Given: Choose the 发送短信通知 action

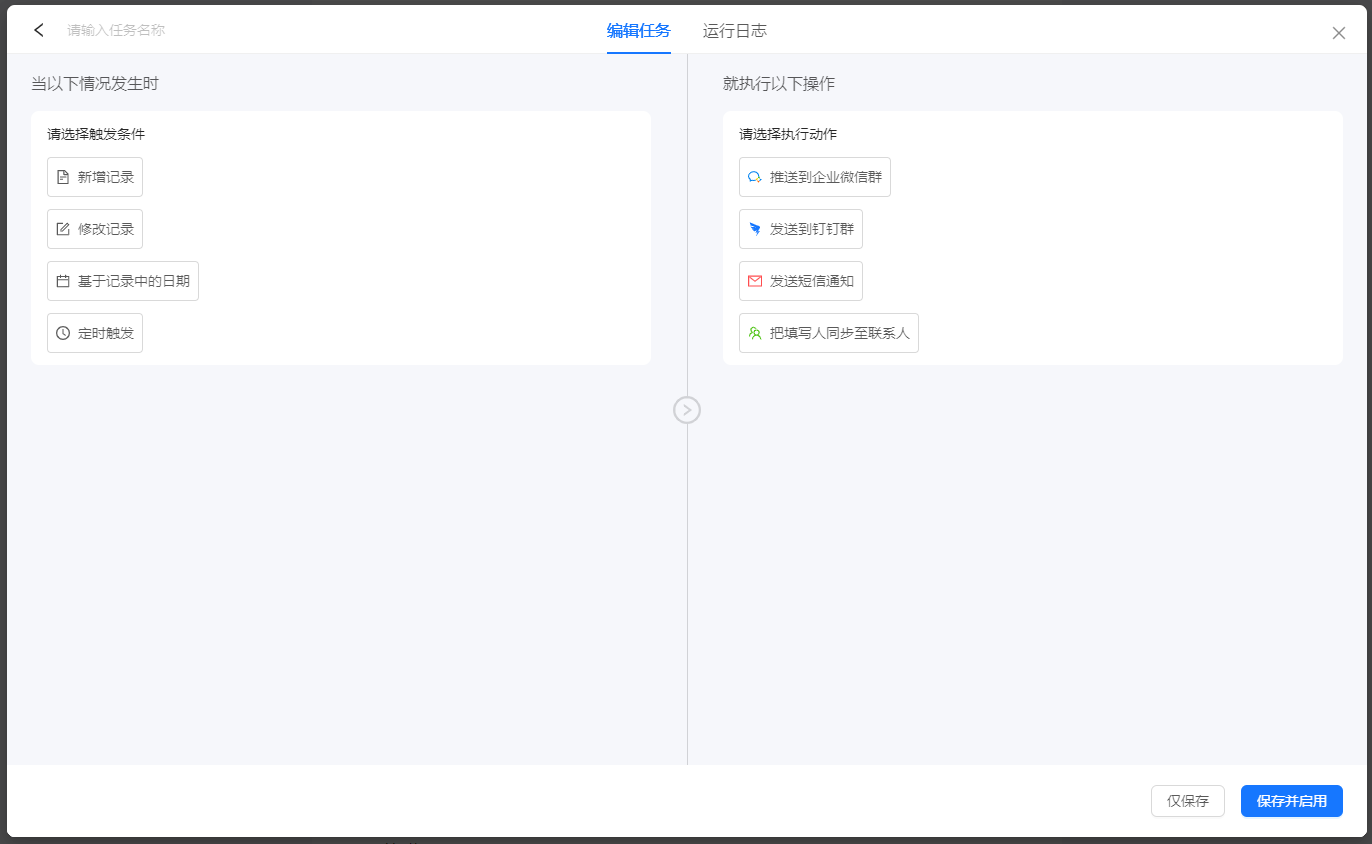Looking at the screenshot, I should [801, 281].
